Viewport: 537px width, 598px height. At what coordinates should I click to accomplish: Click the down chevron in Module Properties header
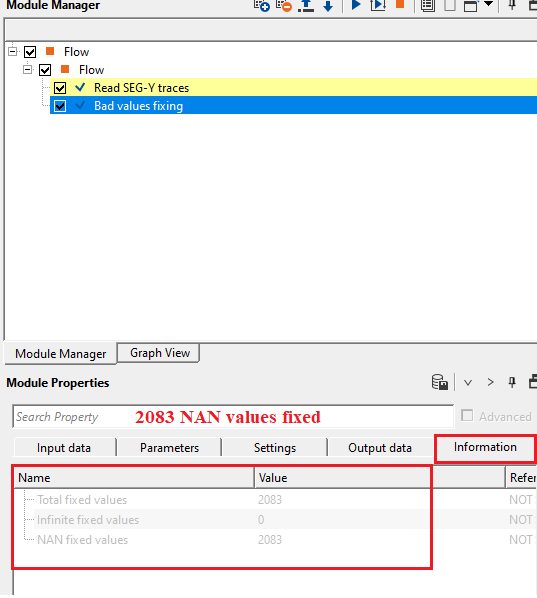click(468, 383)
